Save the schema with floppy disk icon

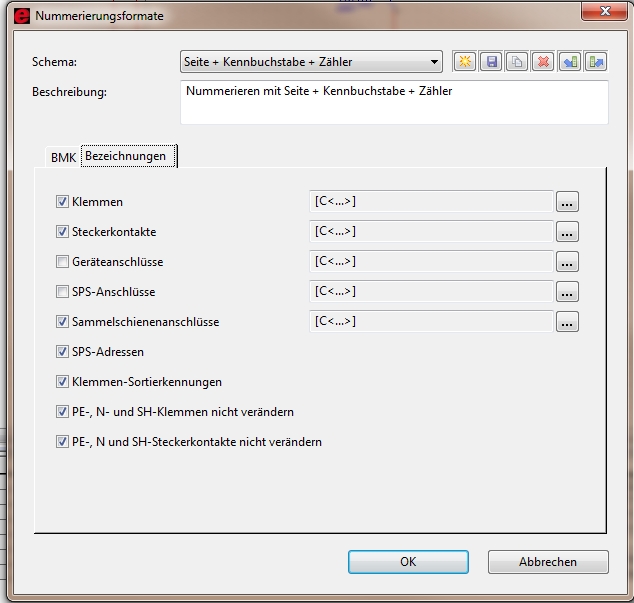[491, 62]
